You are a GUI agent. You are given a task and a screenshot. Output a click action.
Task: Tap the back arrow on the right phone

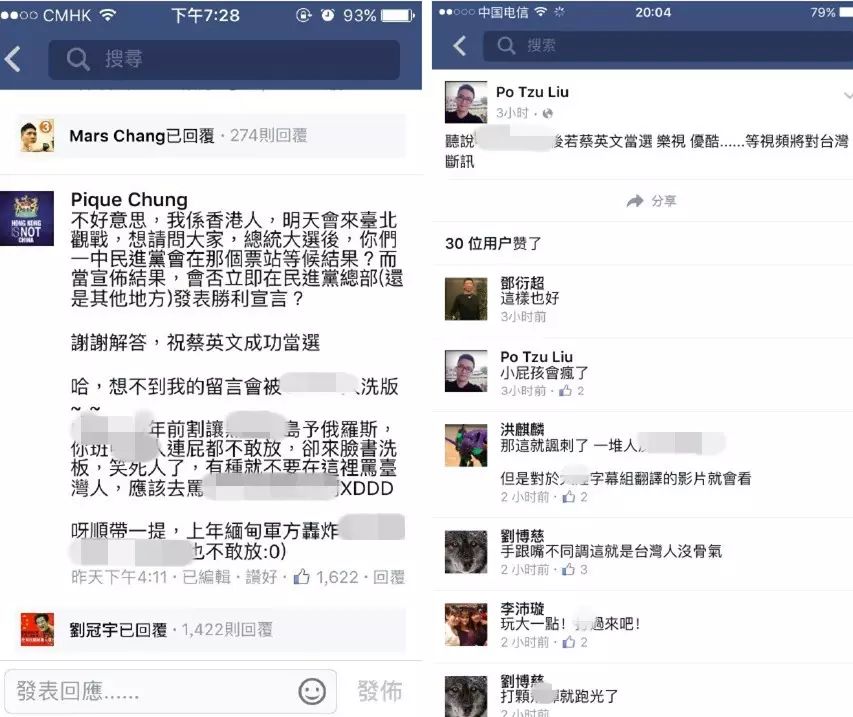(x=460, y=46)
